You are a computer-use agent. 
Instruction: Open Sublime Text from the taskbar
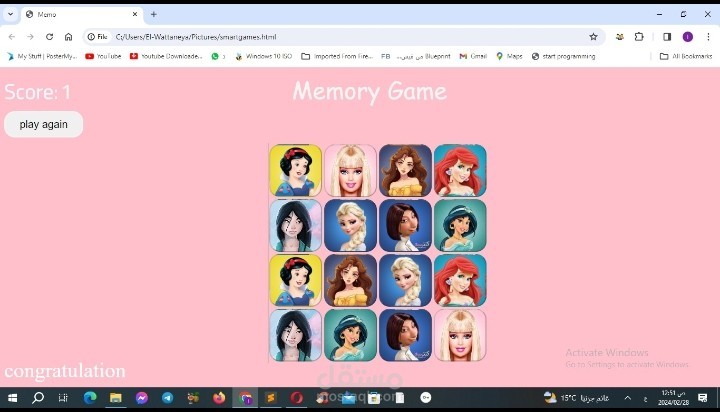pos(271,398)
